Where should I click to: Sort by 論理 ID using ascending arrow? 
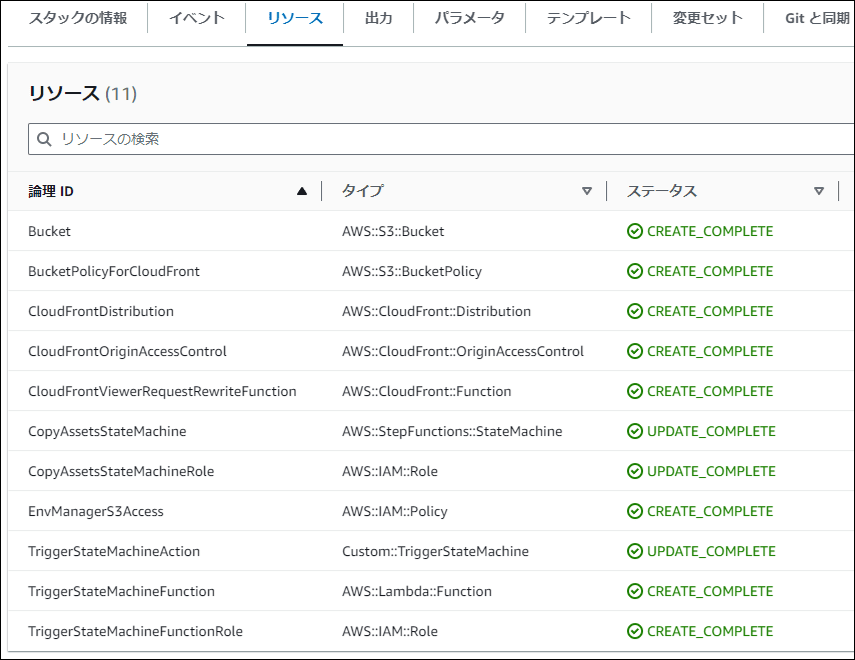coord(302,191)
